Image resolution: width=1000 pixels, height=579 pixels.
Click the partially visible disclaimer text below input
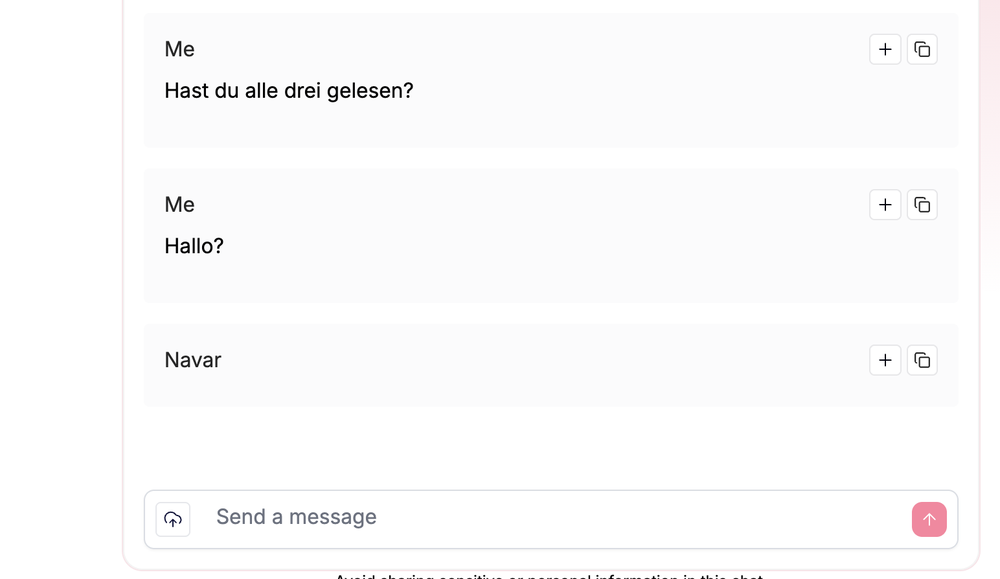click(x=548, y=575)
